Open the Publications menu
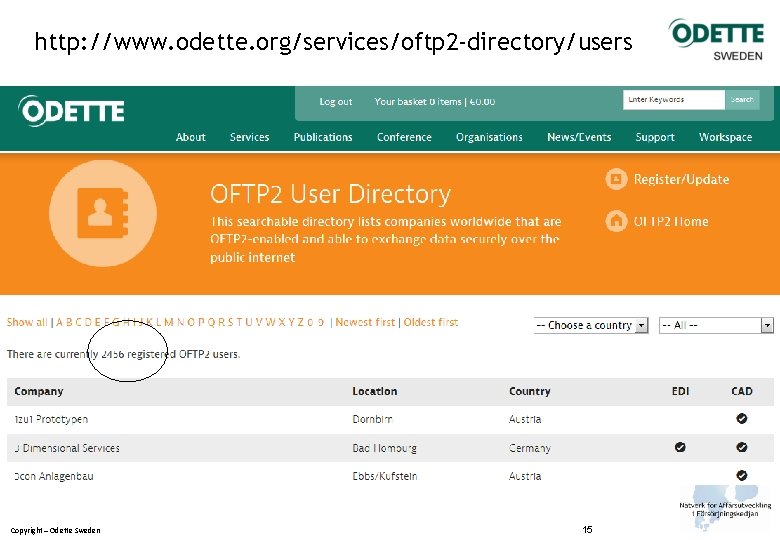 (x=323, y=137)
